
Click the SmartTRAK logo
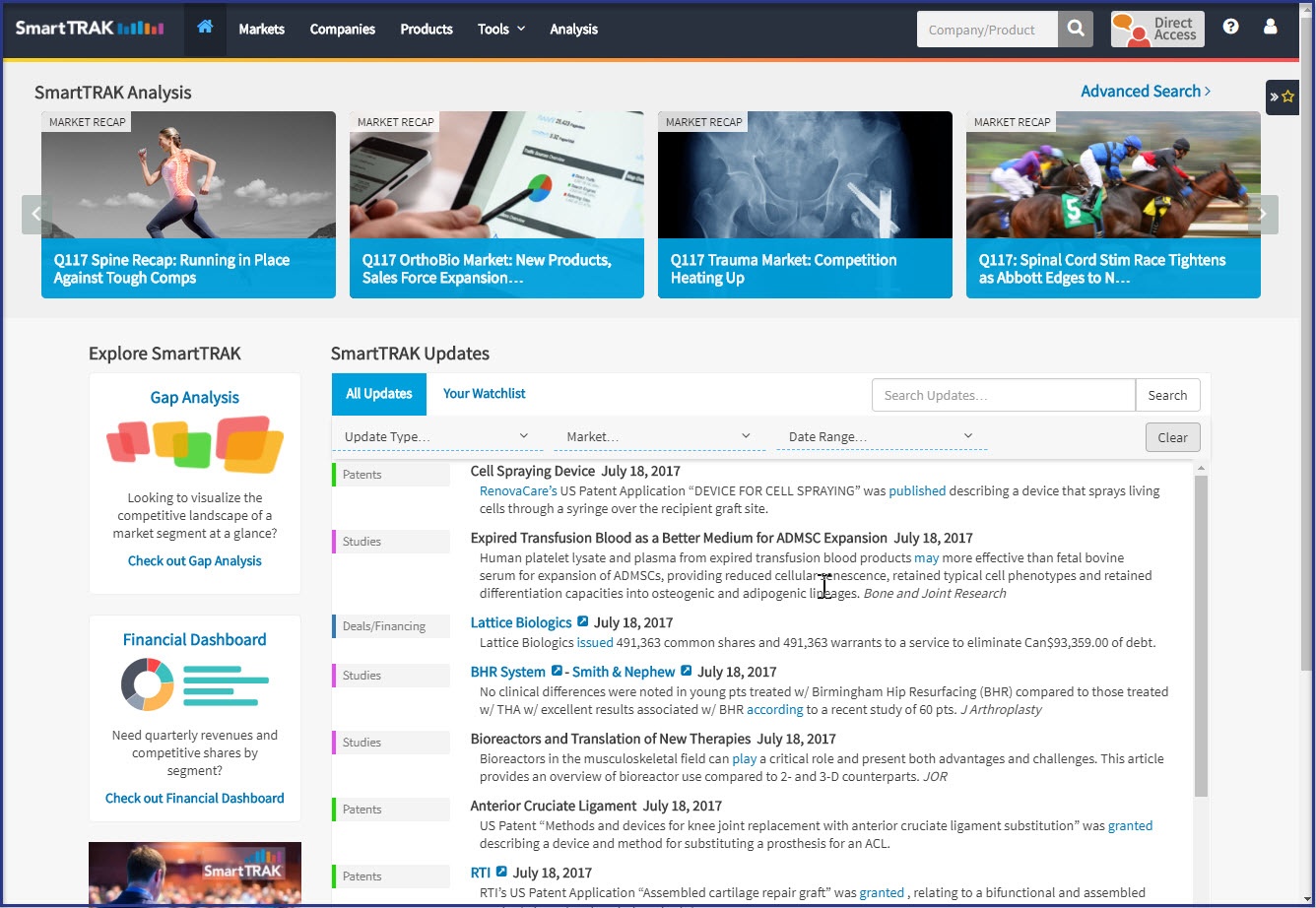[x=90, y=28]
